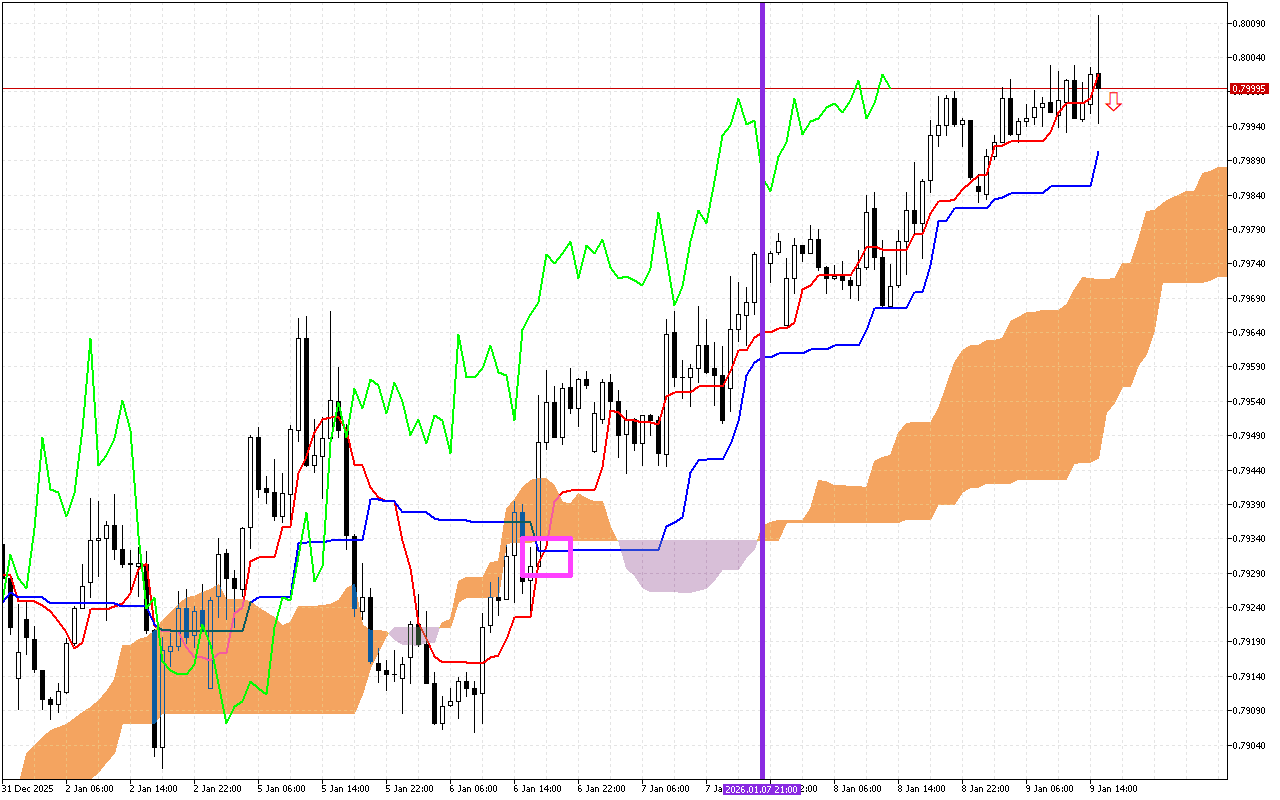Click the 0.79490 price axis label
Image resolution: width=1280 pixels, height=800 pixels.
tap(1251, 435)
